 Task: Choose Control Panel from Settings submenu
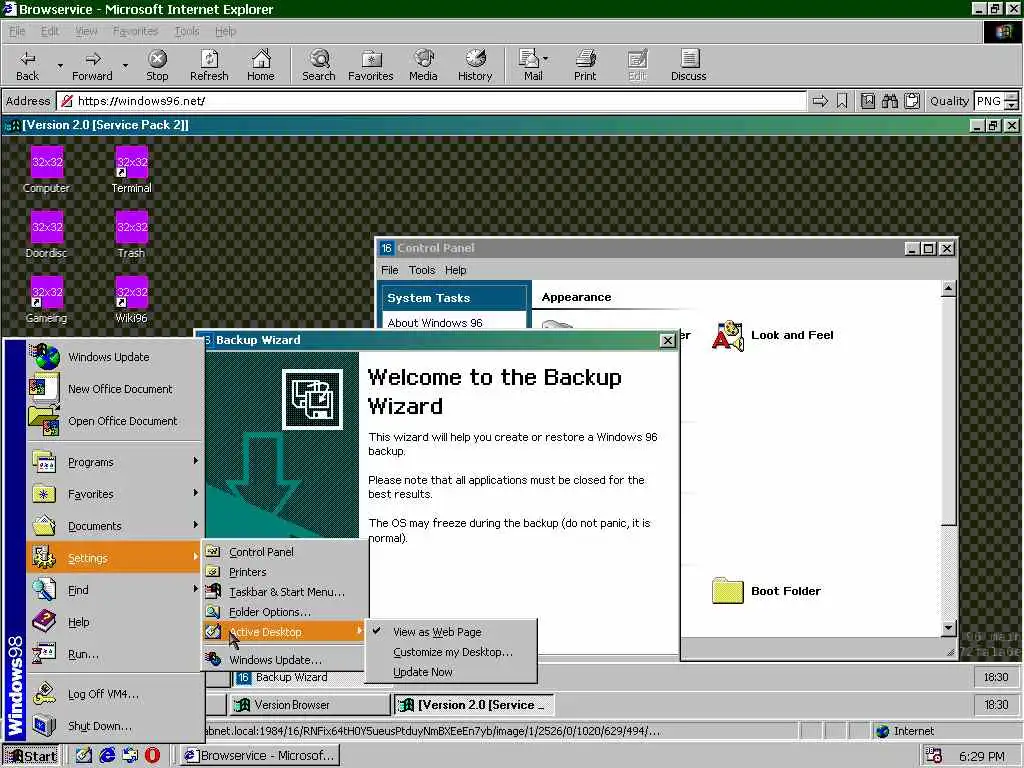pos(283,552)
